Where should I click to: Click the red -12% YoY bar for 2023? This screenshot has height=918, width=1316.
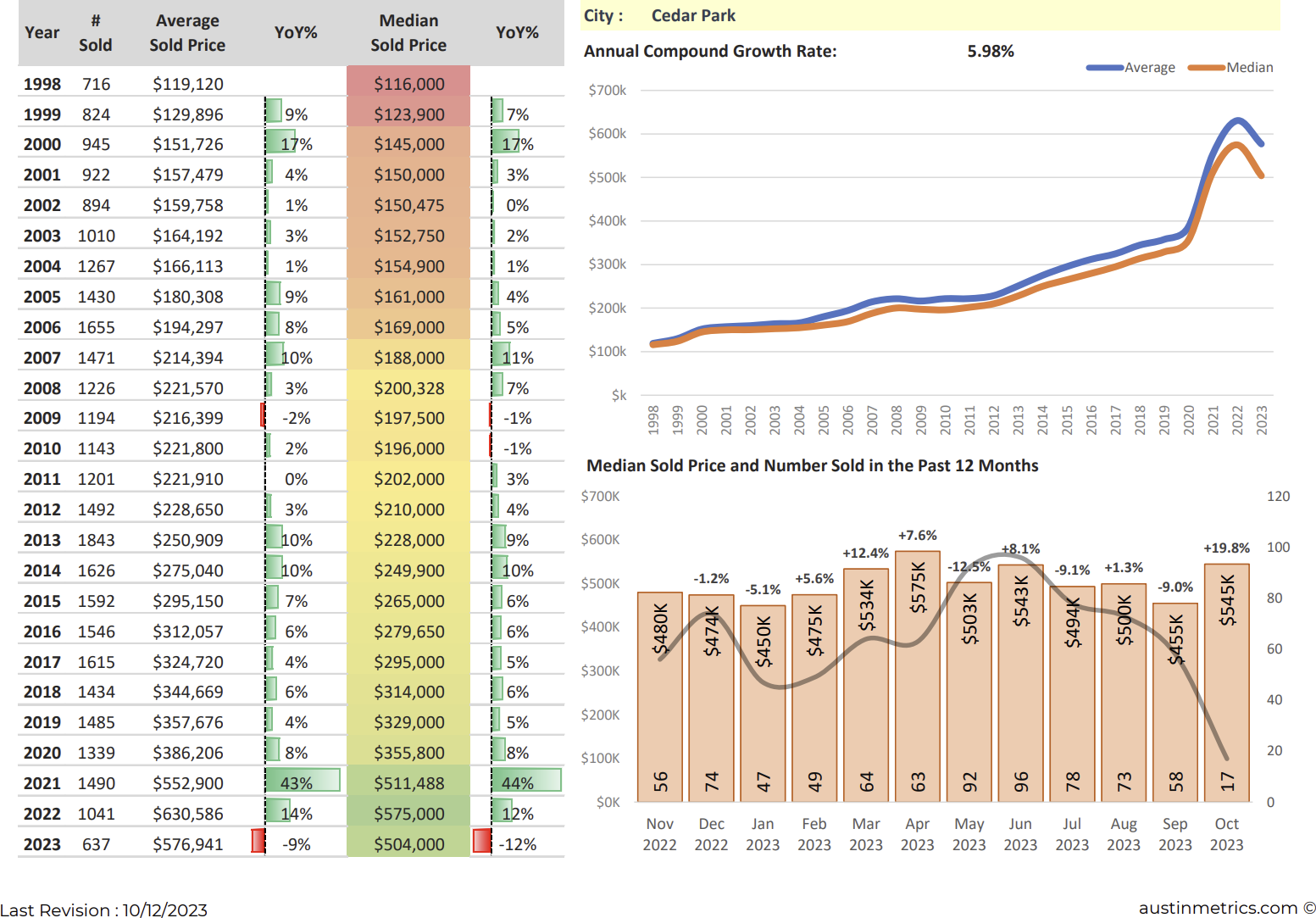(x=482, y=842)
